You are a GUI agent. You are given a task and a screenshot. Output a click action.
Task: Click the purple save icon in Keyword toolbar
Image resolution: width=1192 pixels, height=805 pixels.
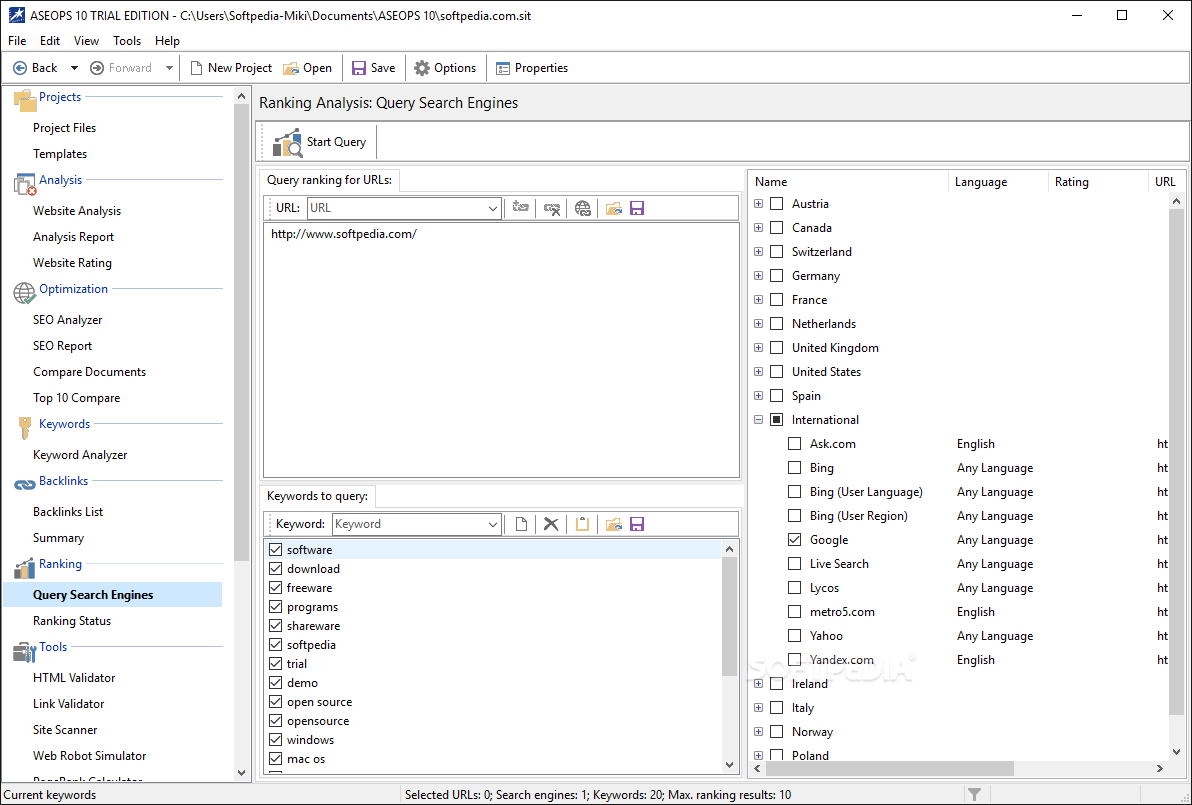637,524
